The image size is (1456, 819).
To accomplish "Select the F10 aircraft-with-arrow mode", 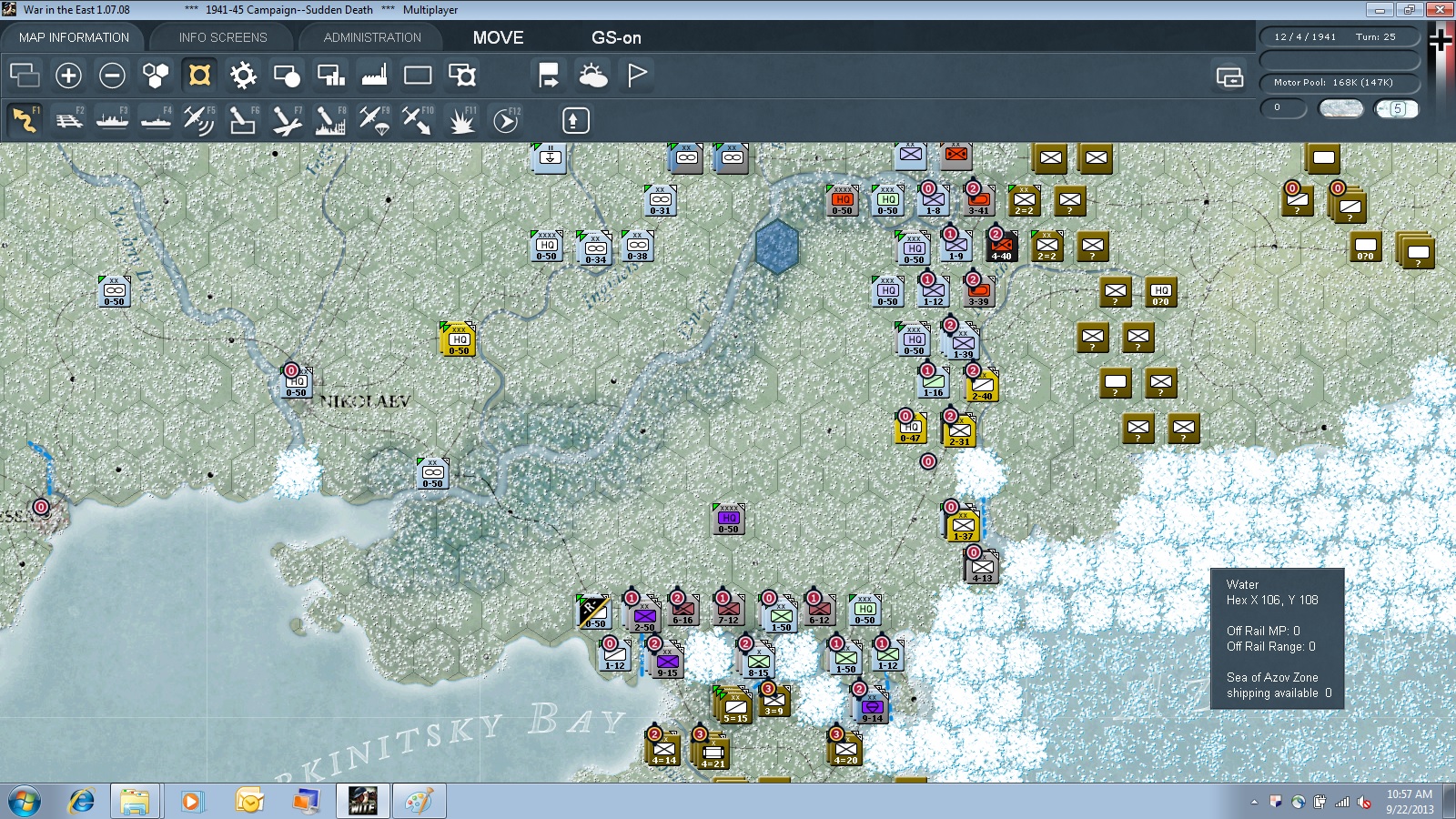I will 418,120.
